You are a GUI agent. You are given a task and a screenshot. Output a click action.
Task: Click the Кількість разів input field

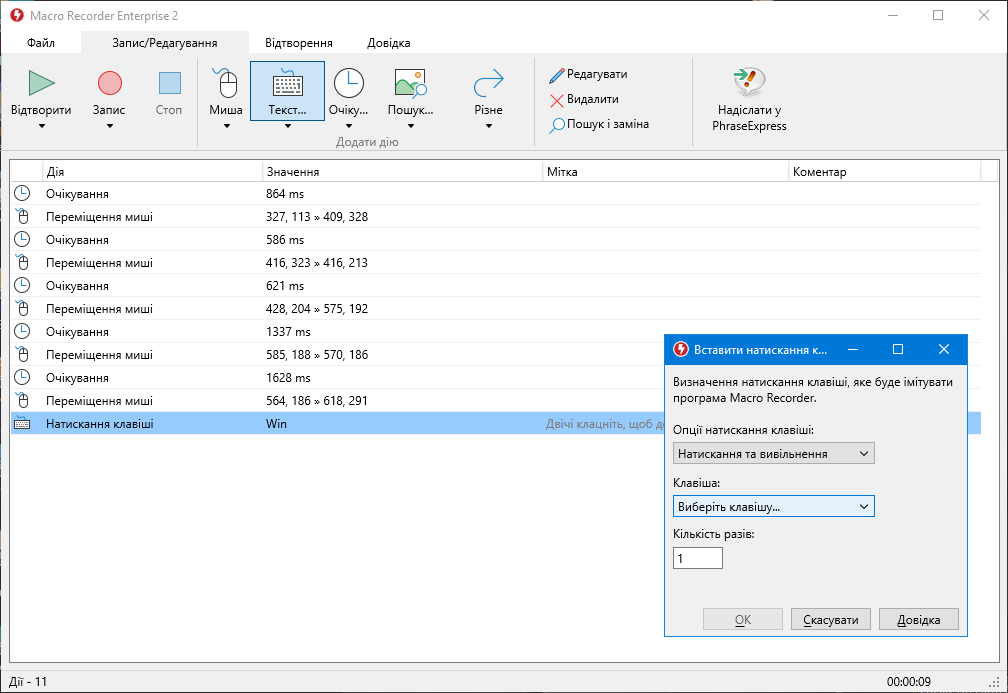tap(698, 558)
